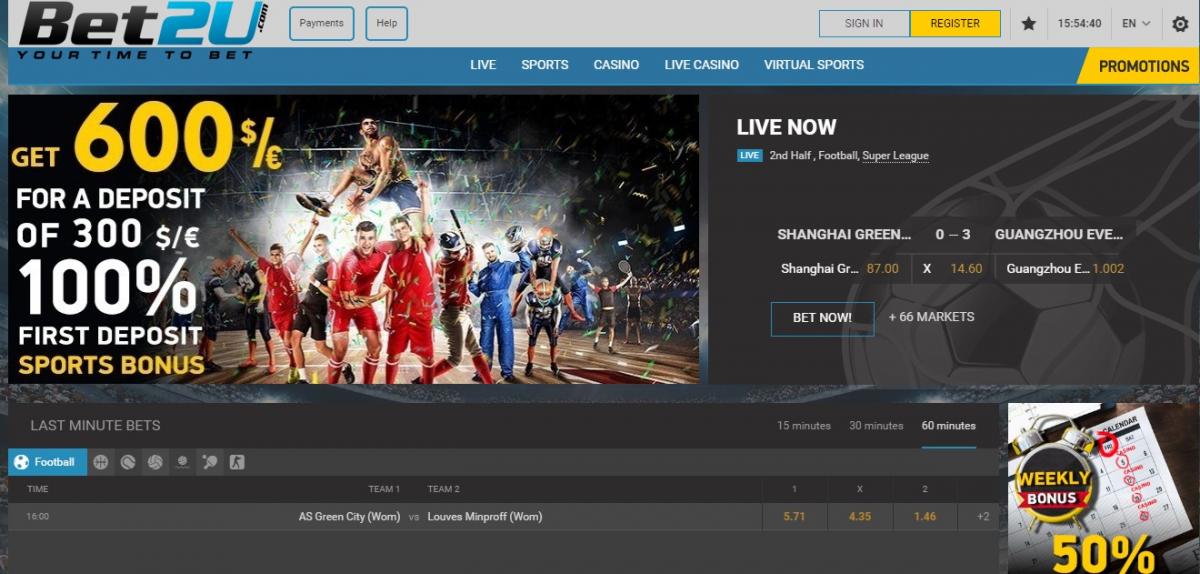Open the Help button

[386, 23]
